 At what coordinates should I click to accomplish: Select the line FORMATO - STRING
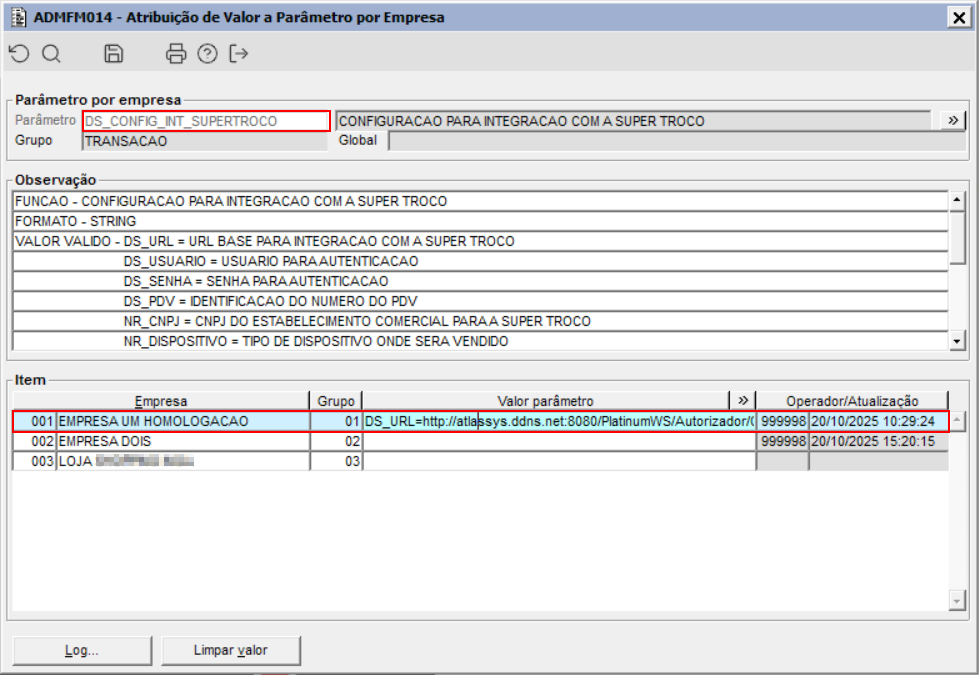pyautogui.click(x=480, y=221)
